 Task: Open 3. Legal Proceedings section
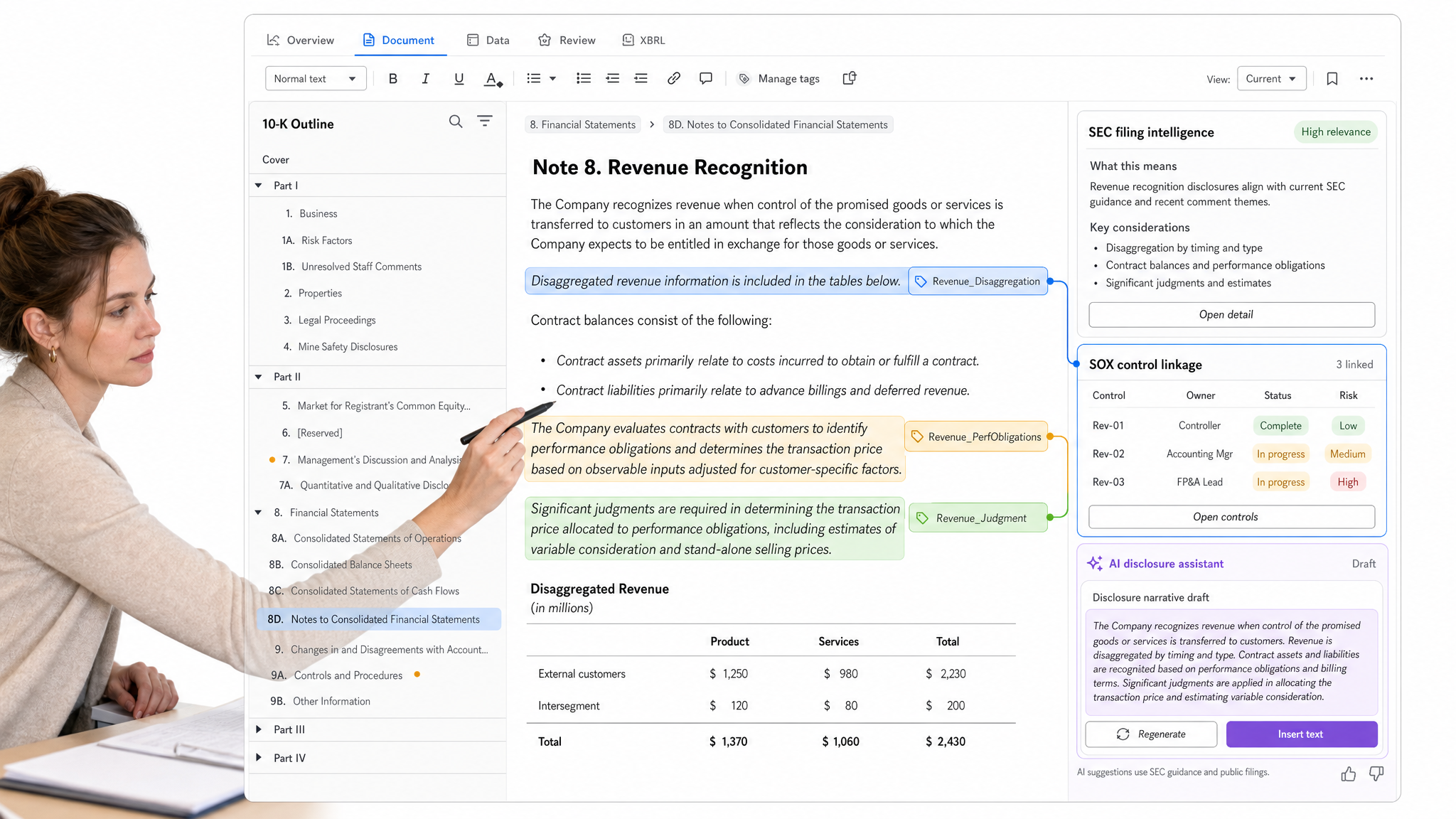point(329,320)
